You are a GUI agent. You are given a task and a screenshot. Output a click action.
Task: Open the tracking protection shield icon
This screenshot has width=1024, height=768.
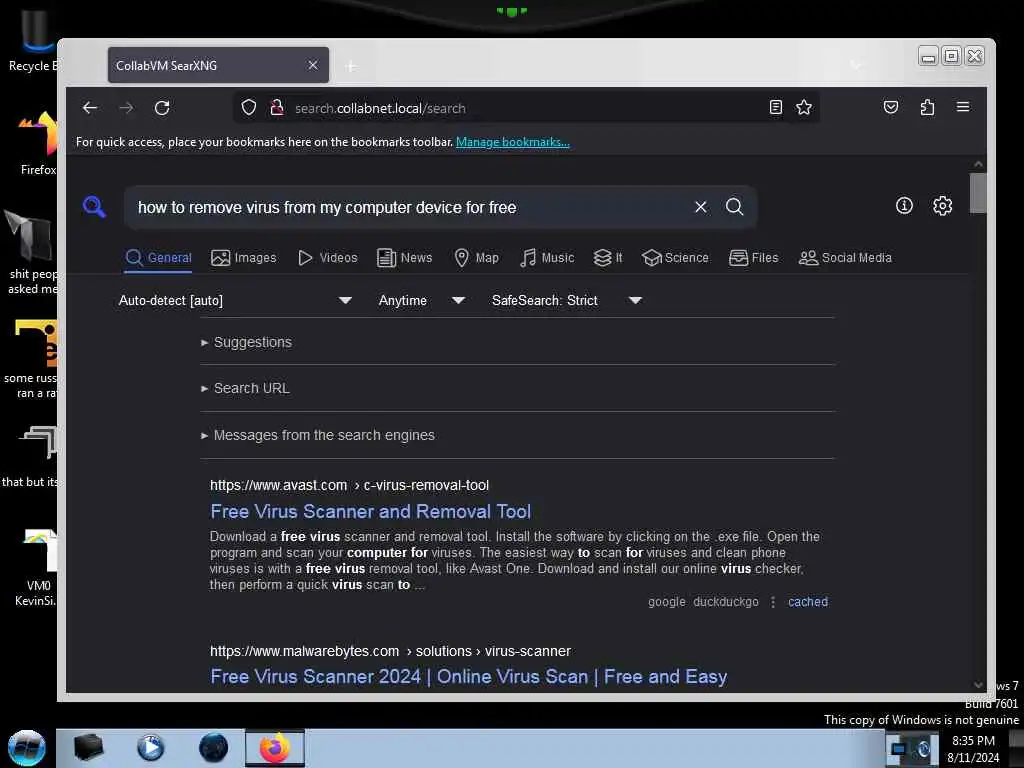pos(249,107)
